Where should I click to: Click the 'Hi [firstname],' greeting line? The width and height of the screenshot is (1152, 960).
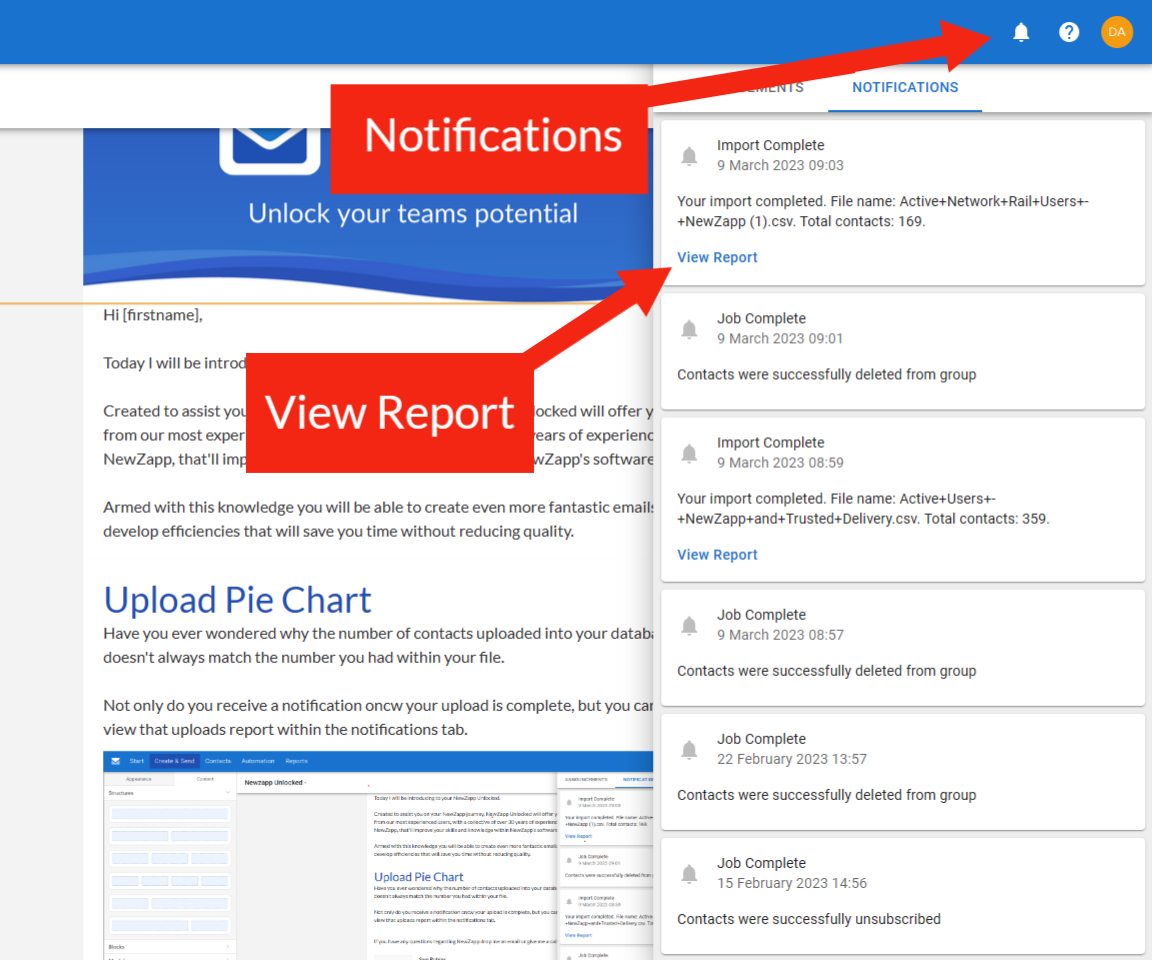(x=152, y=315)
